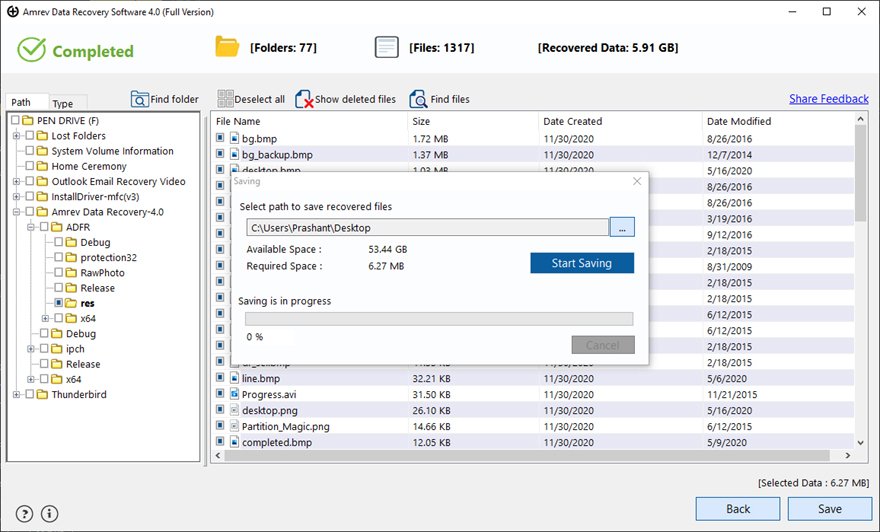Open the help question mark icon
Screen dimensions: 880x532
[x=25, y=513]
